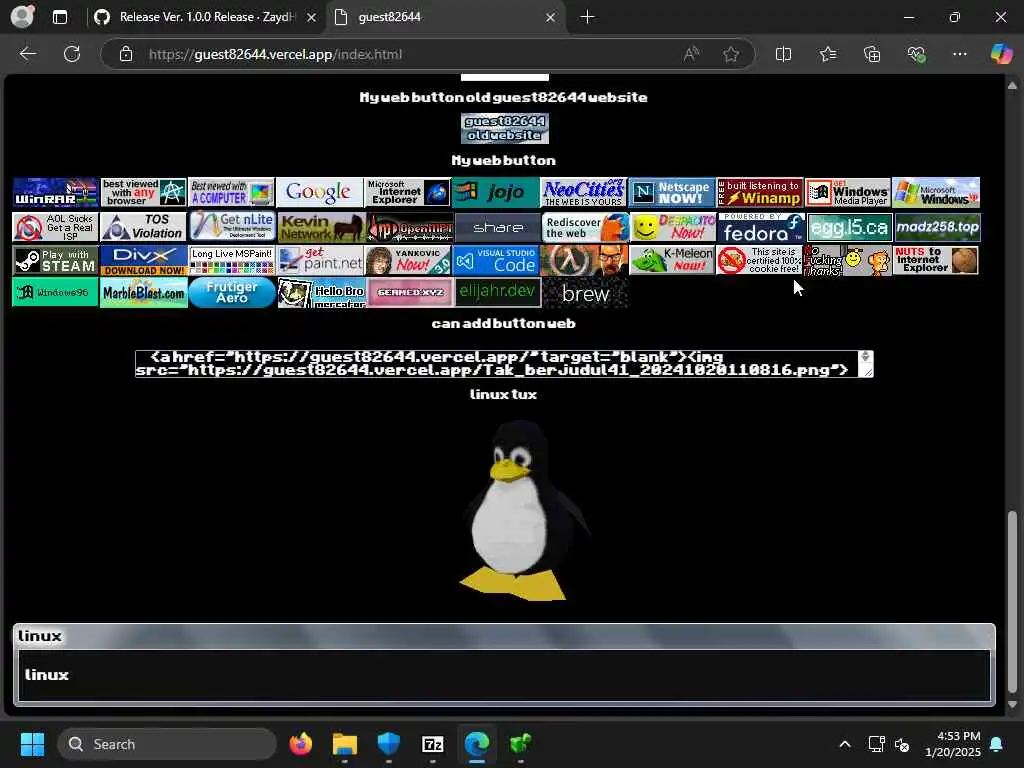This screenshot has height=768, width=1024.
Task: Click the 'AOL Sucks Get a Real ISP' badge
Action: (x=56, y=227)
